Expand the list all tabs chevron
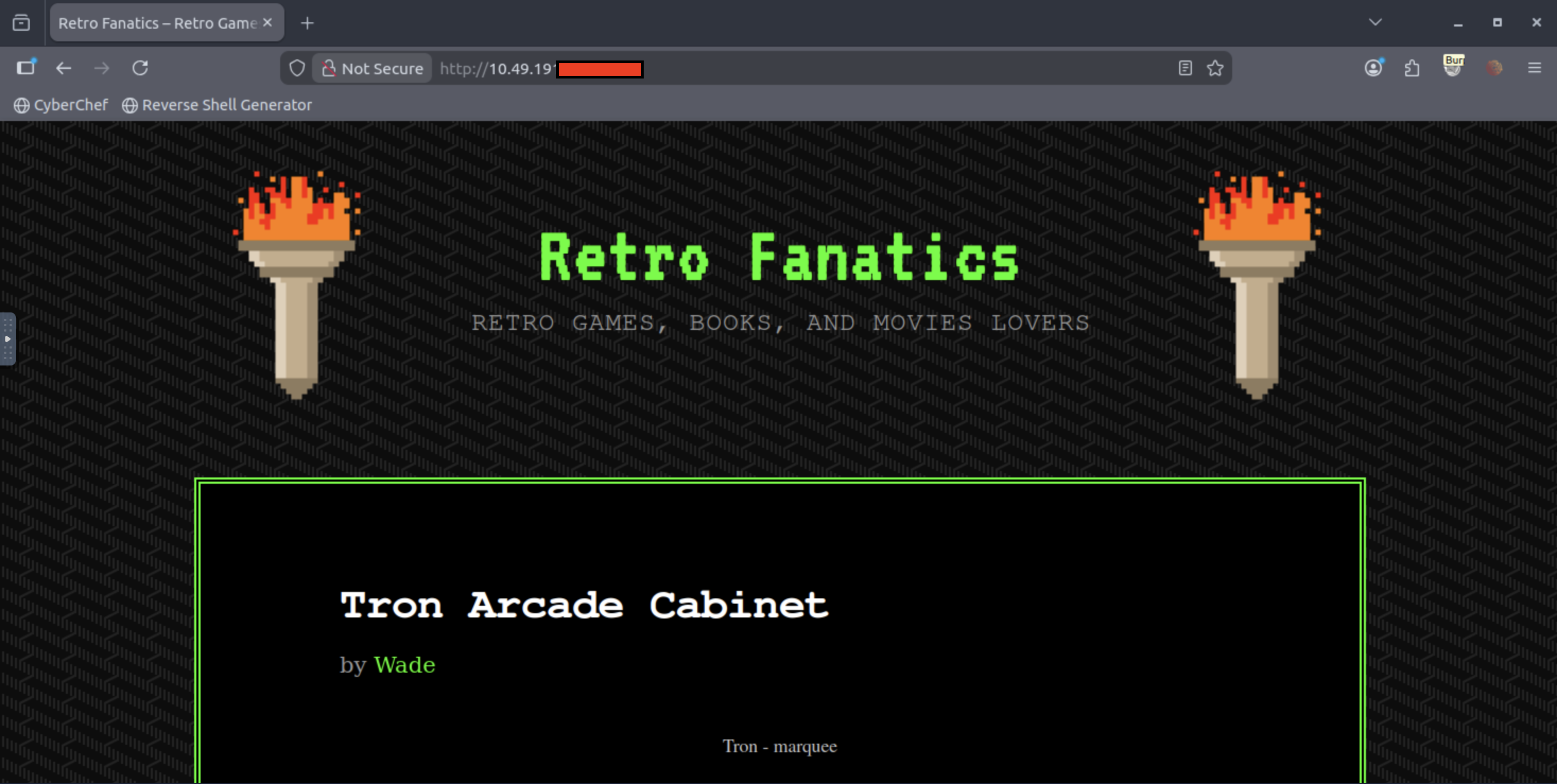This screenshot has width=1557, height=784. point(1375,22)
